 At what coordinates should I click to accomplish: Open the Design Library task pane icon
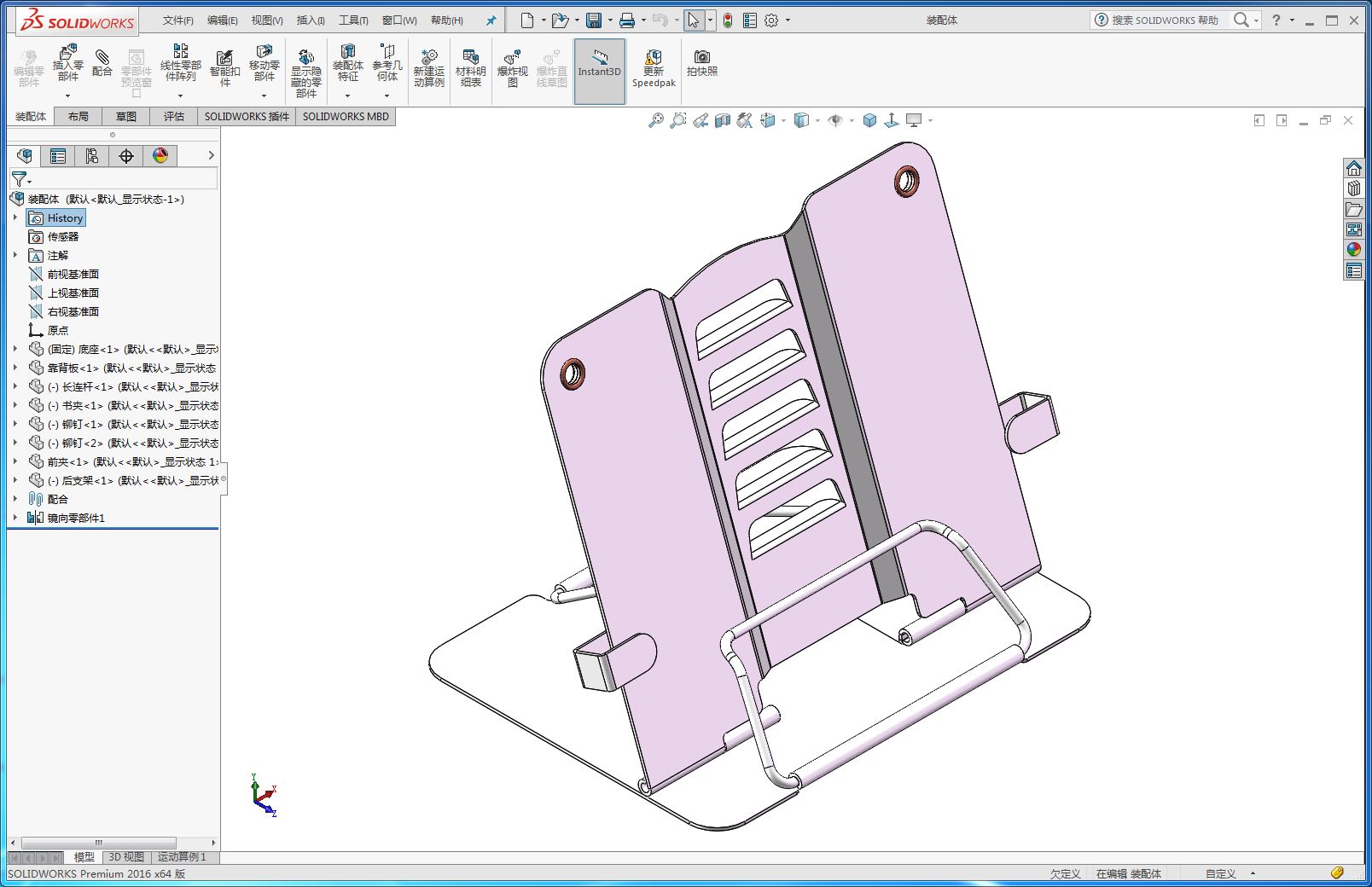(x=1354, y=188)
